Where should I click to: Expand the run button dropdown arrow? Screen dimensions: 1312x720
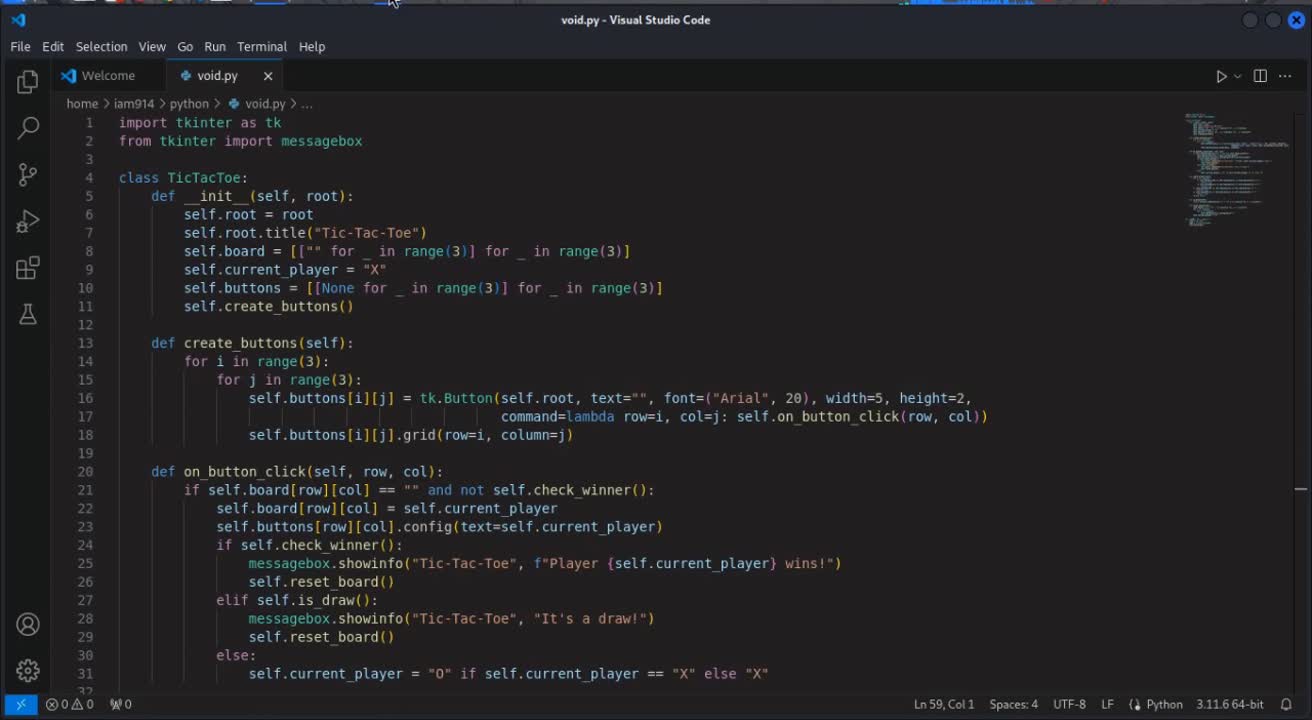coord(1238,76)
